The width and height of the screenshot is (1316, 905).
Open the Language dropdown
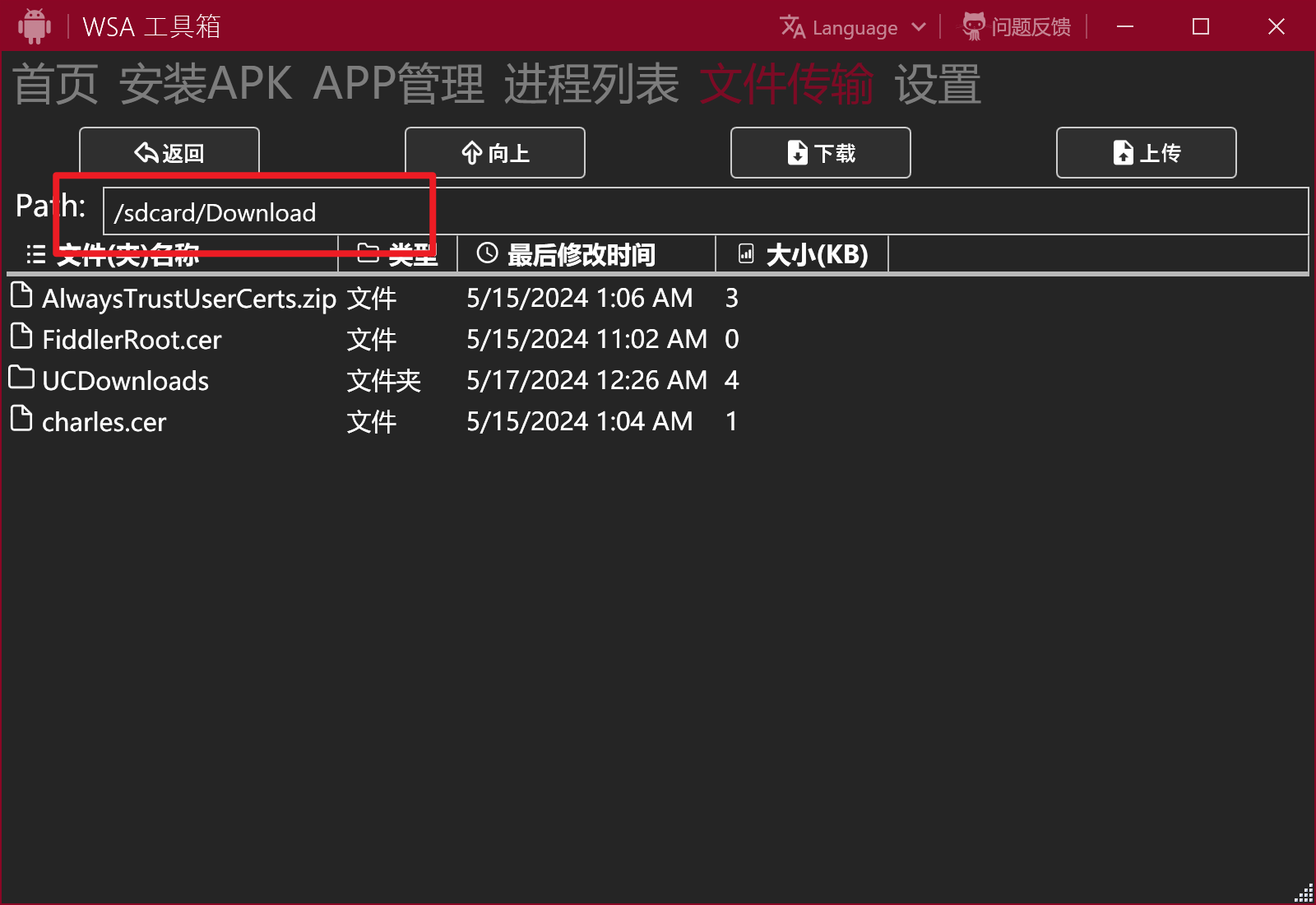pos(853,27)
